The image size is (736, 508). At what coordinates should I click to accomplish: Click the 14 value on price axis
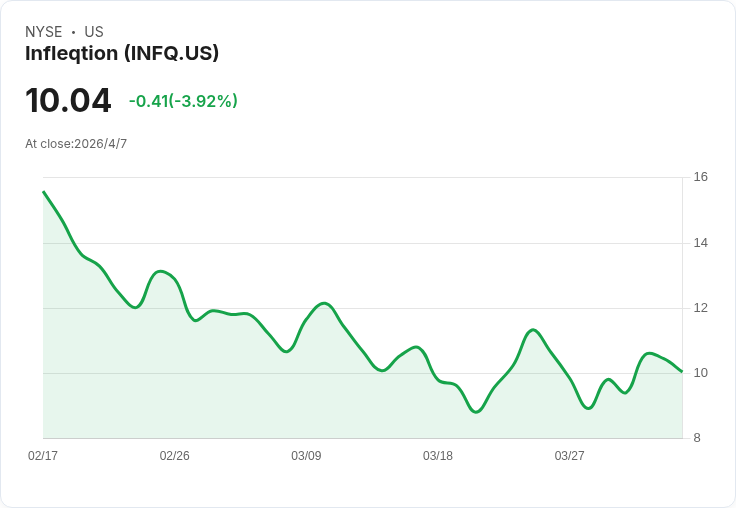(x=700, y=243)
